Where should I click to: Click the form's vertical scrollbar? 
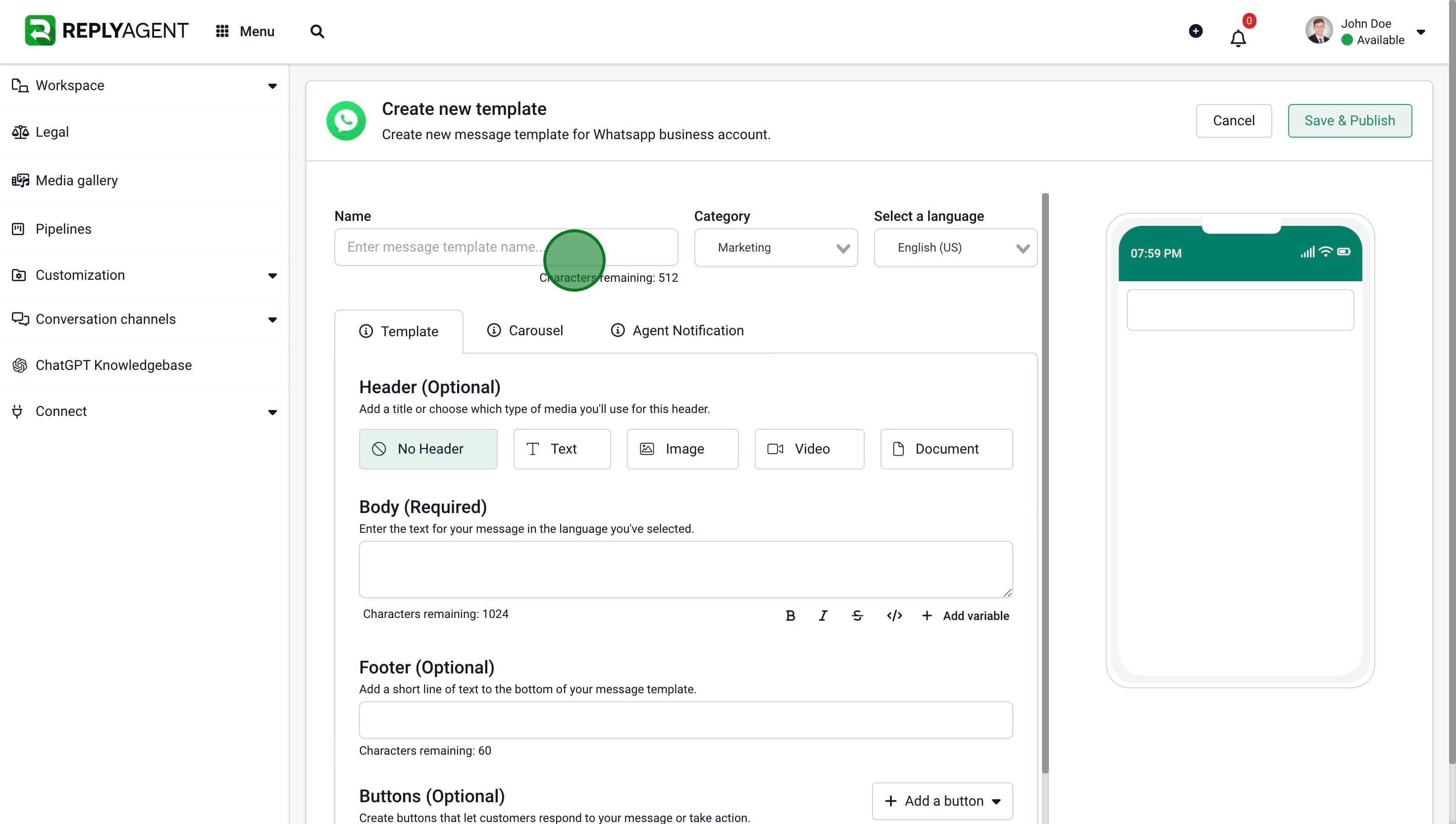[1044, 483]
